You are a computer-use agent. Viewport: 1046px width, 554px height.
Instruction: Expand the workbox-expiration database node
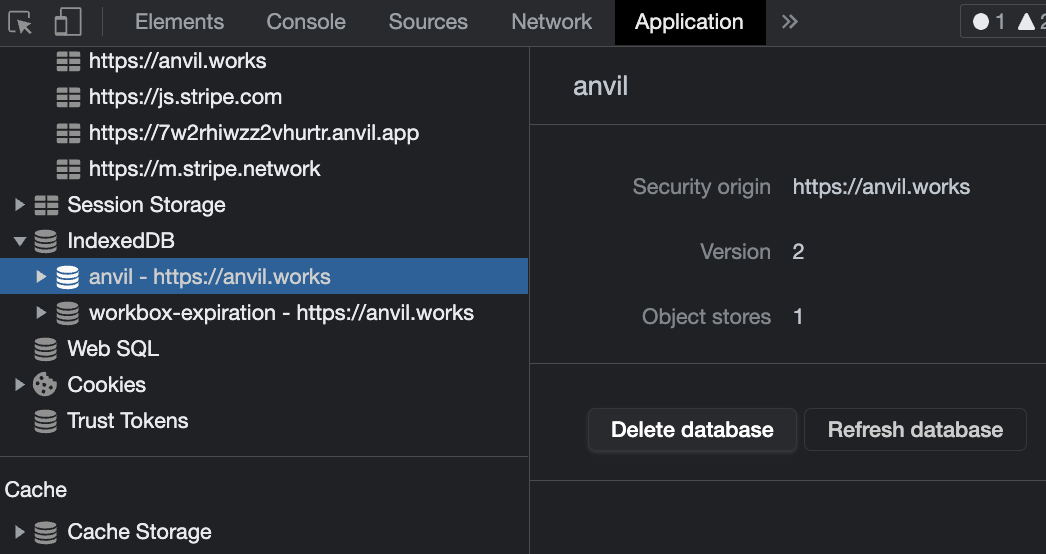pyautogui.click(x=41, y=313)
